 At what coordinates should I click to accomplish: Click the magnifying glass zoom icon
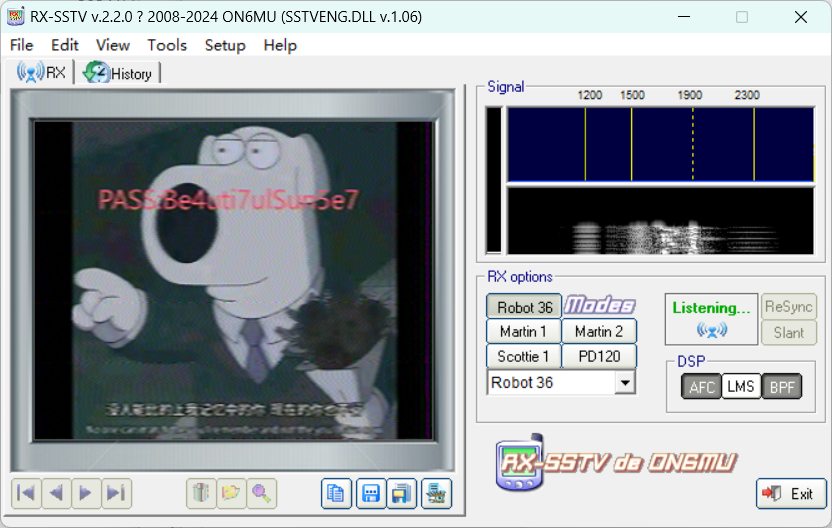(x=261, y=494)
